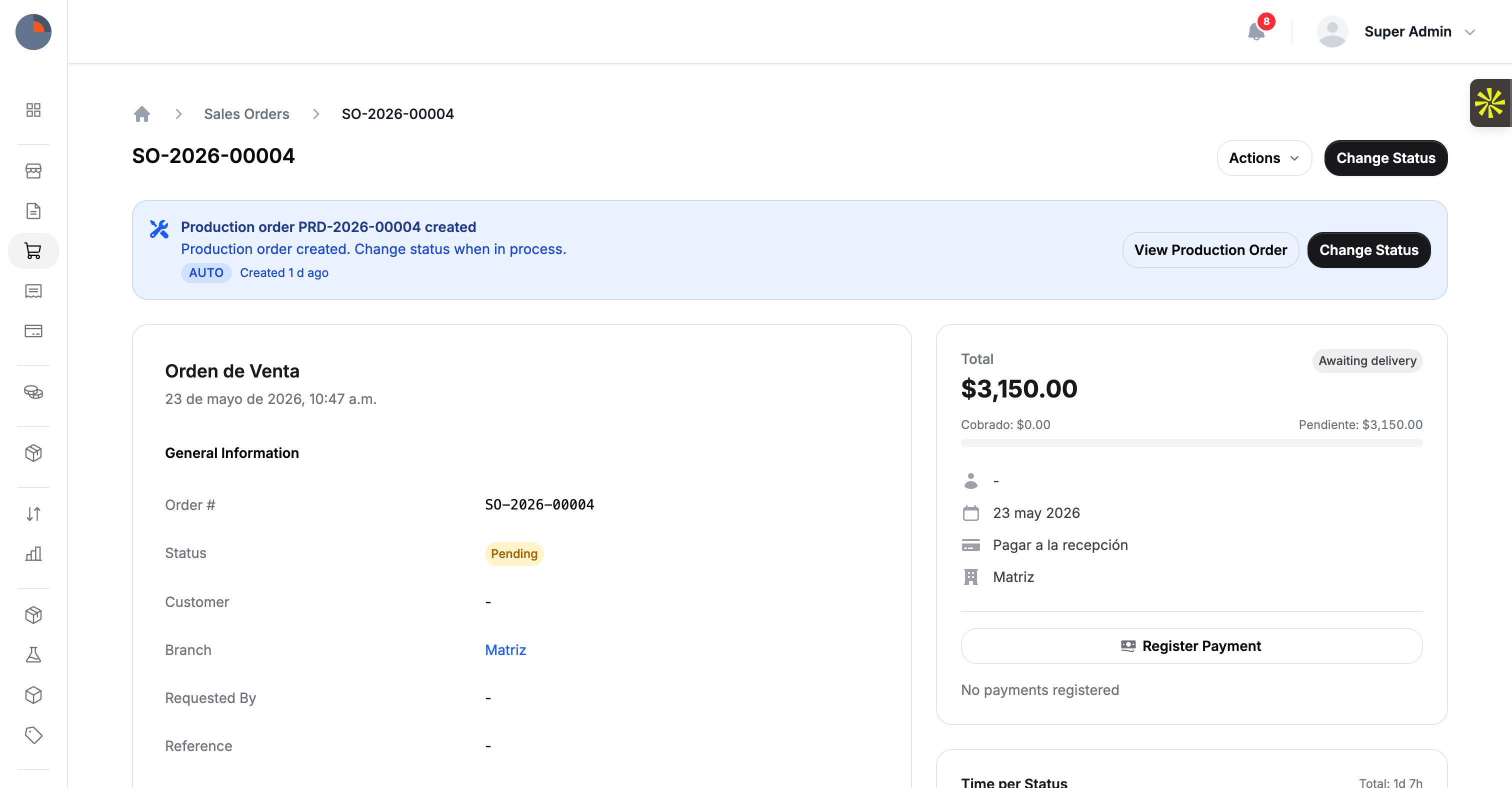Click 'Pagar a la recepción' payment term
The height and width of the screenshot is (788, 1512).
click(x=1060, y=545)
